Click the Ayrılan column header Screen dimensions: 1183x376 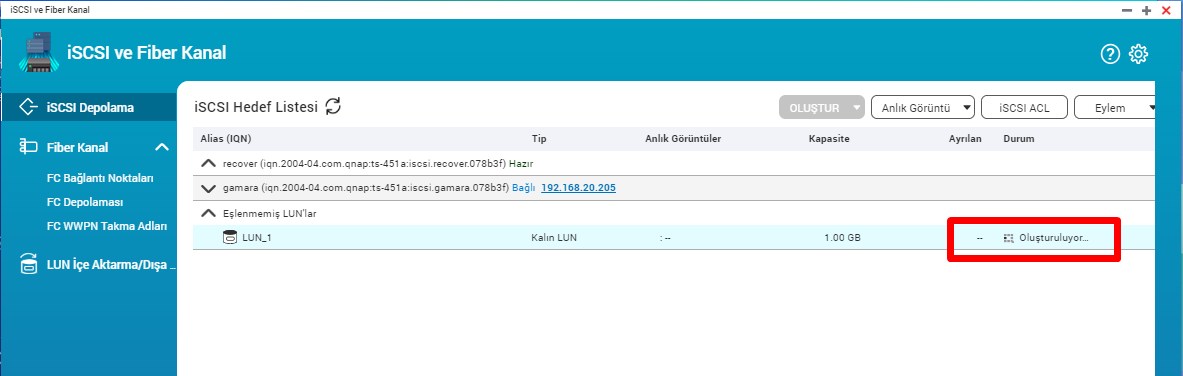(965, 139)
